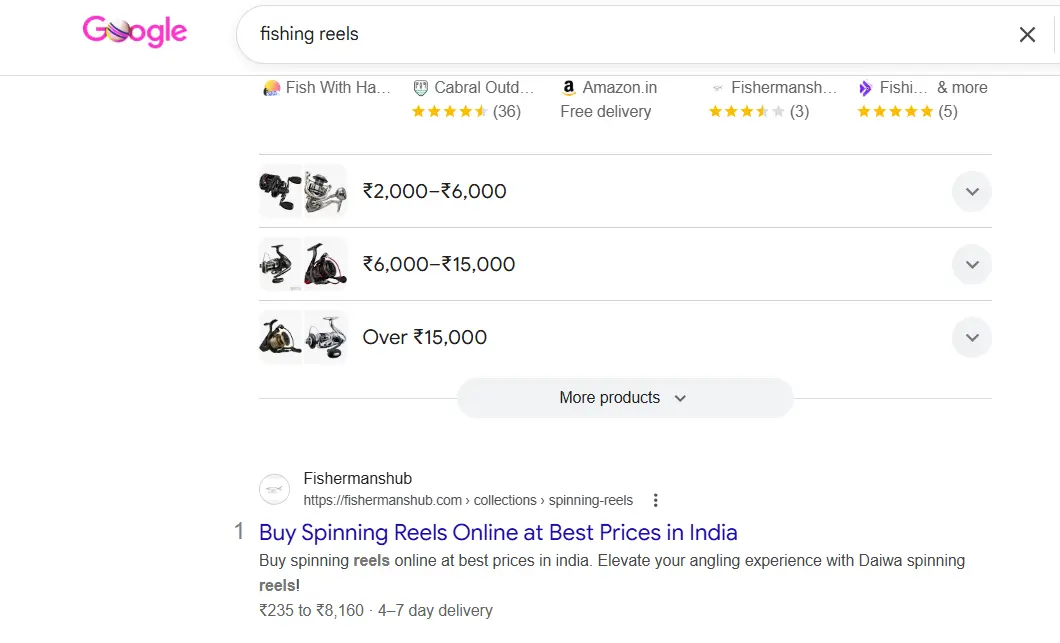Image resolution: width=1060 pixels, height=643 pixels.
Task: Expand the ₹6,000–₹15,000 price range
Action: (x=971, y=265)
